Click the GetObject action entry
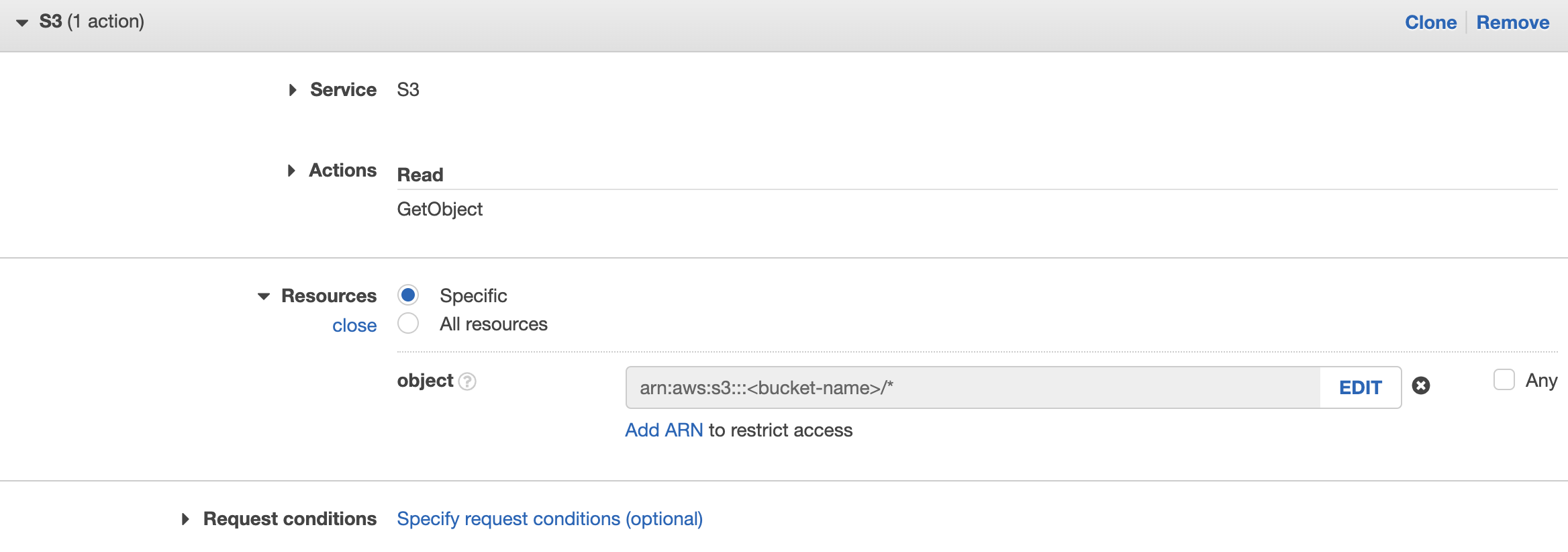Screen dimensions: 1568x552 440,210
